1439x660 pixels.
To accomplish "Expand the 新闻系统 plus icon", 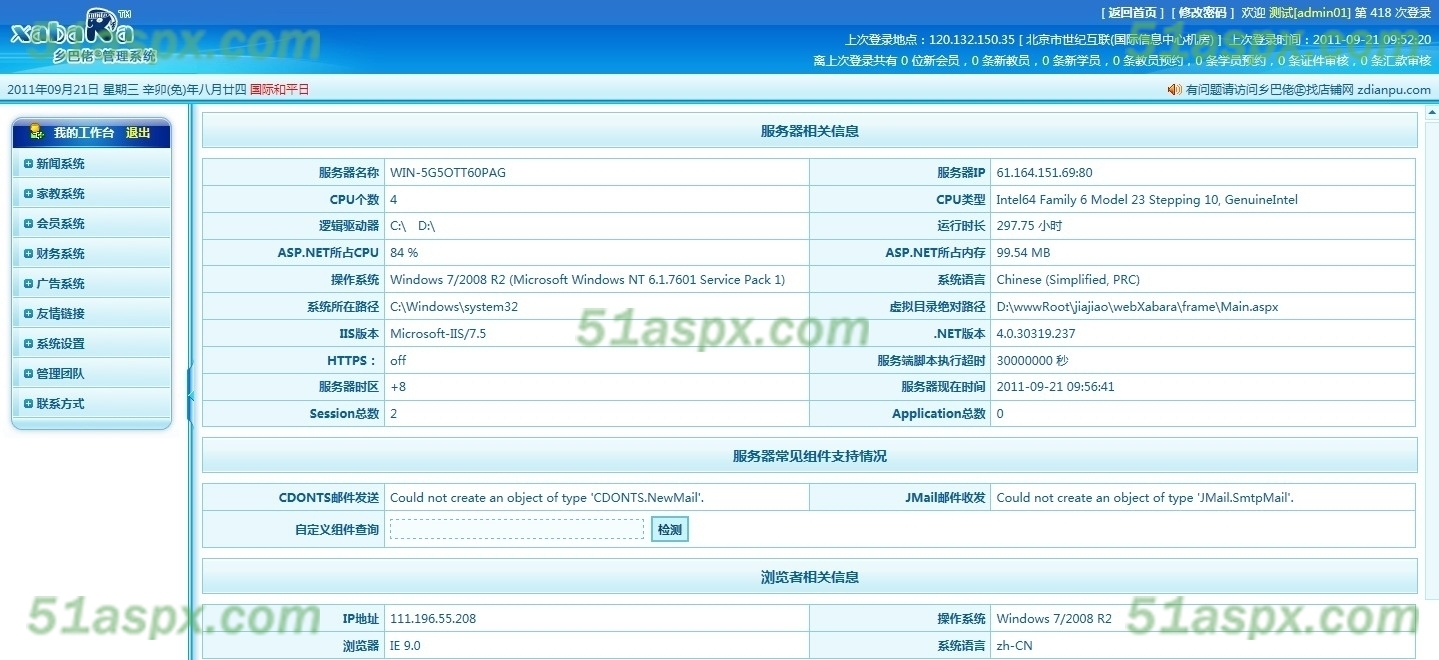I will pos(28,163).
